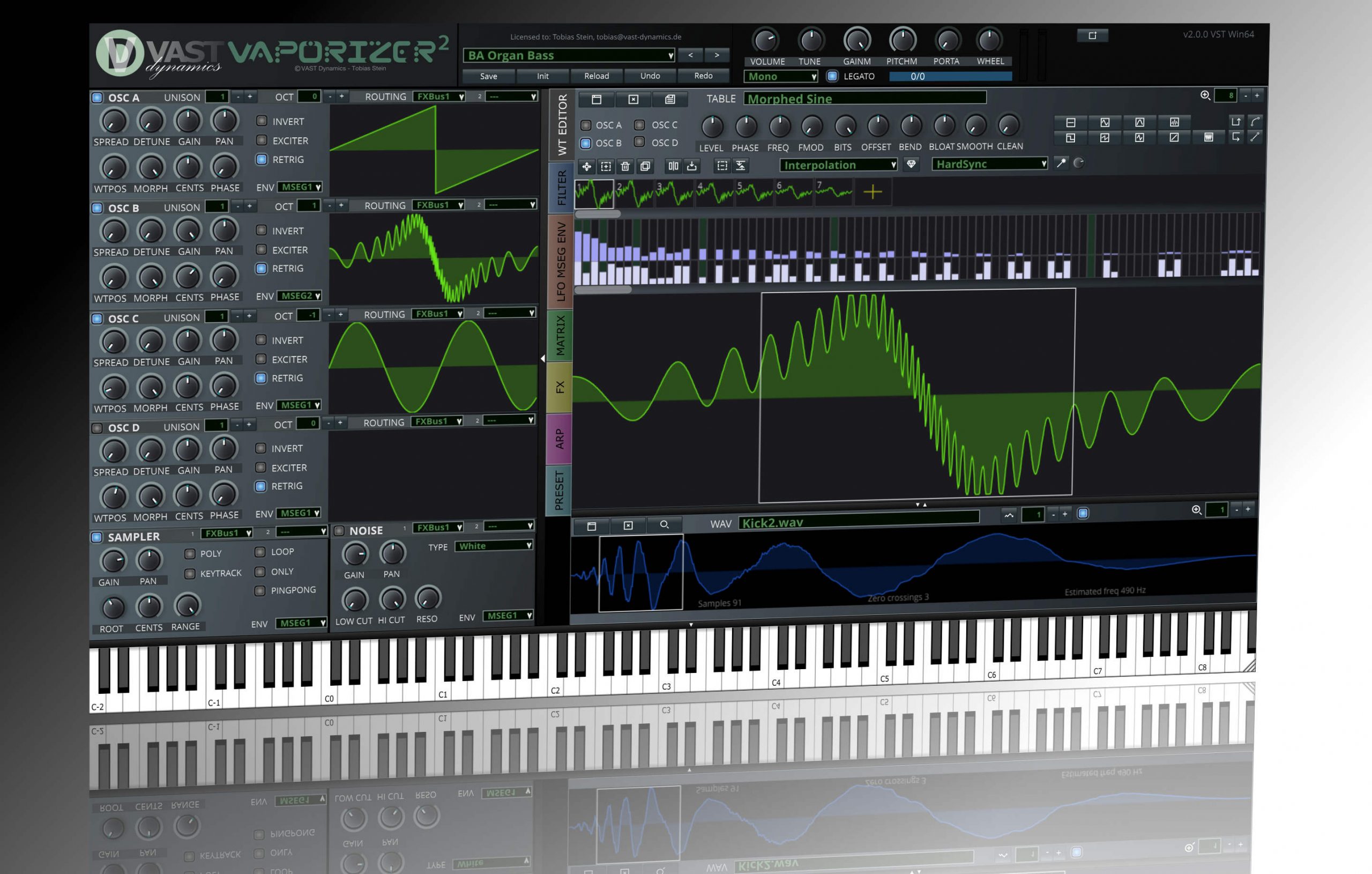Click the Reload button
This screenshot has width=1372, height=874.
[x=596, y=76]
